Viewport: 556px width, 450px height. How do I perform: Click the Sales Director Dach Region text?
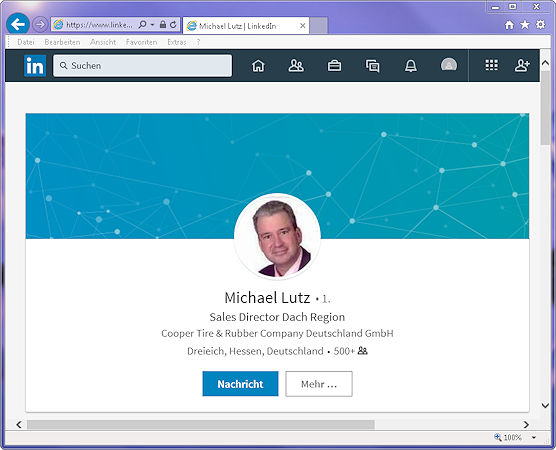pos(277,317)
